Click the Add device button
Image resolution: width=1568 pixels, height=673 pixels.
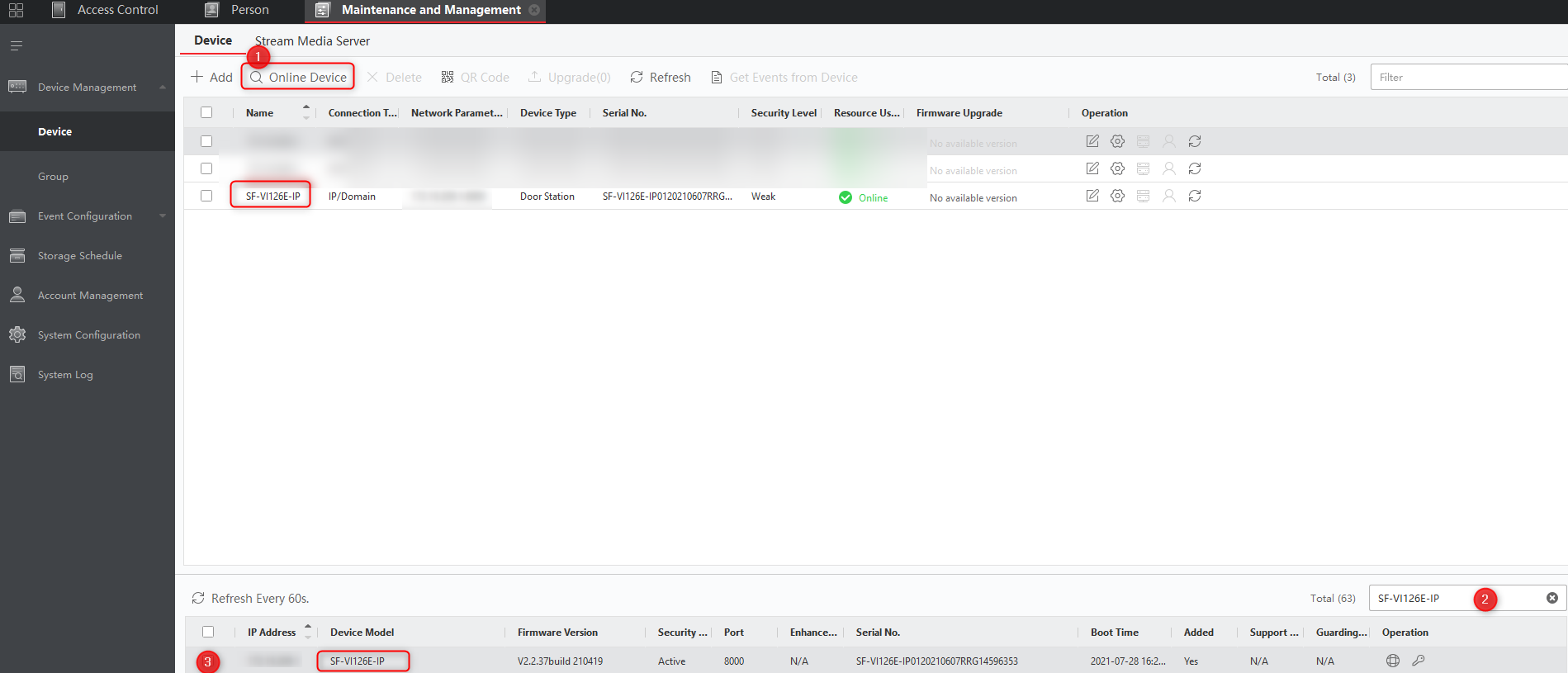pyautogui.click(x=212, y=77)
